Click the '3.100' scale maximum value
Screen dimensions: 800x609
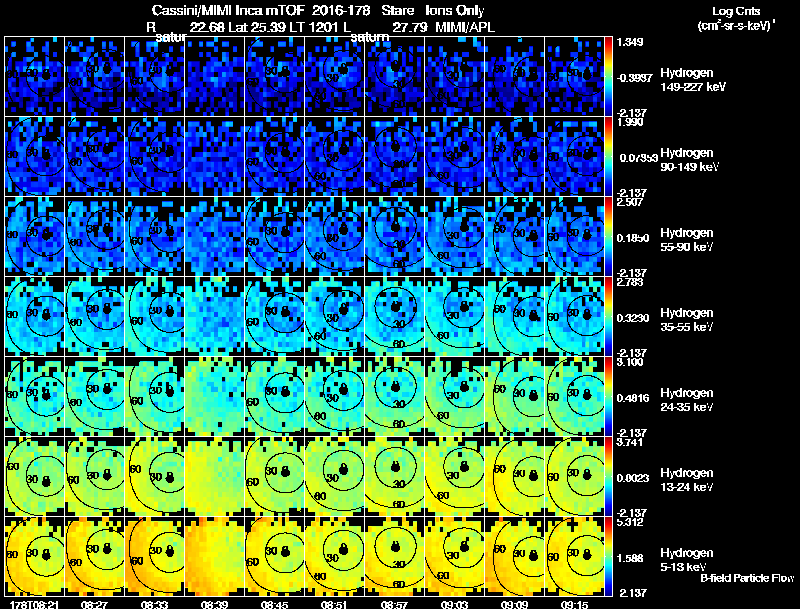630,362
